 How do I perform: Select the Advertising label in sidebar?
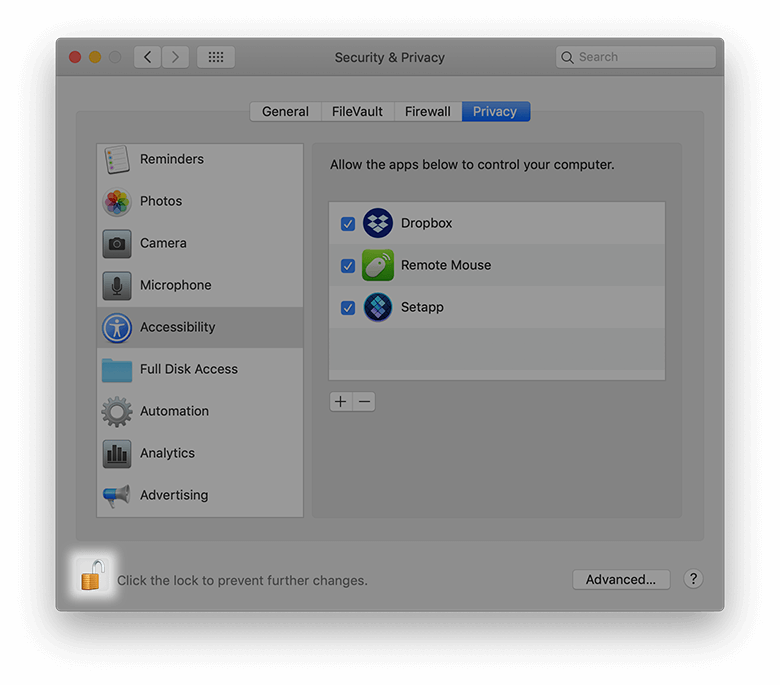point(174,495)
